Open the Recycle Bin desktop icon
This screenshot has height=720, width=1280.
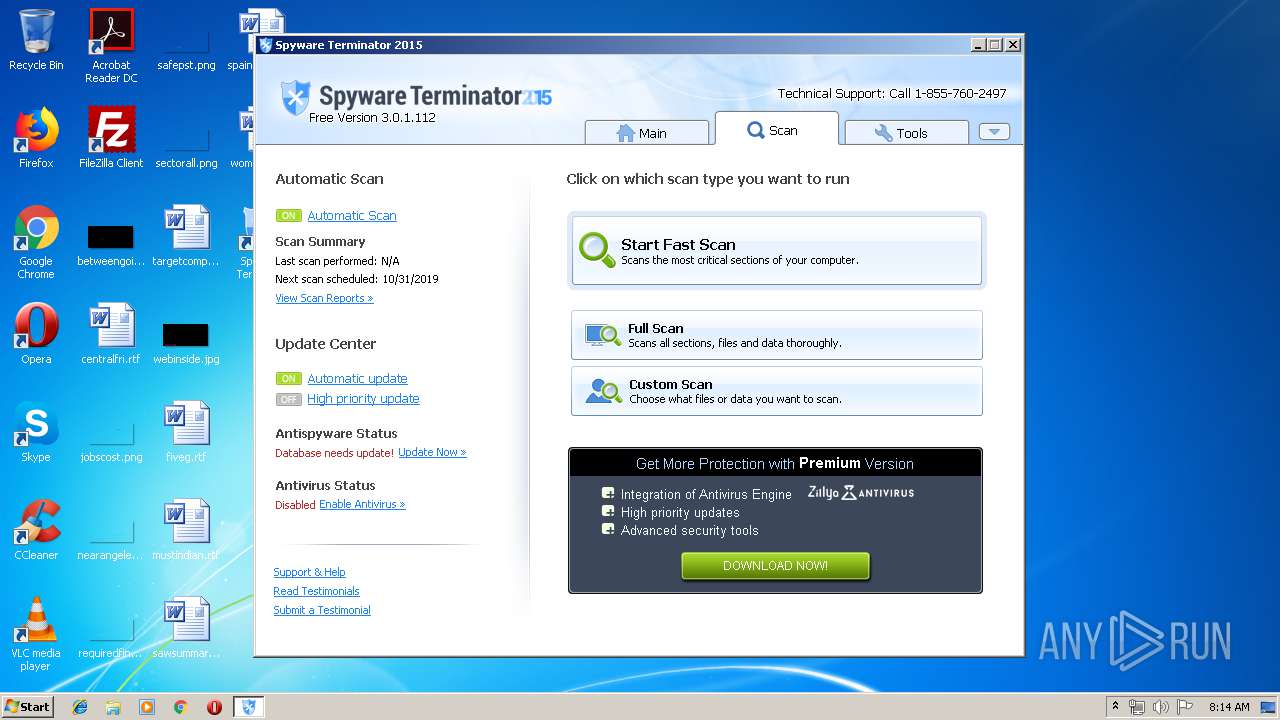coord(36,40)
